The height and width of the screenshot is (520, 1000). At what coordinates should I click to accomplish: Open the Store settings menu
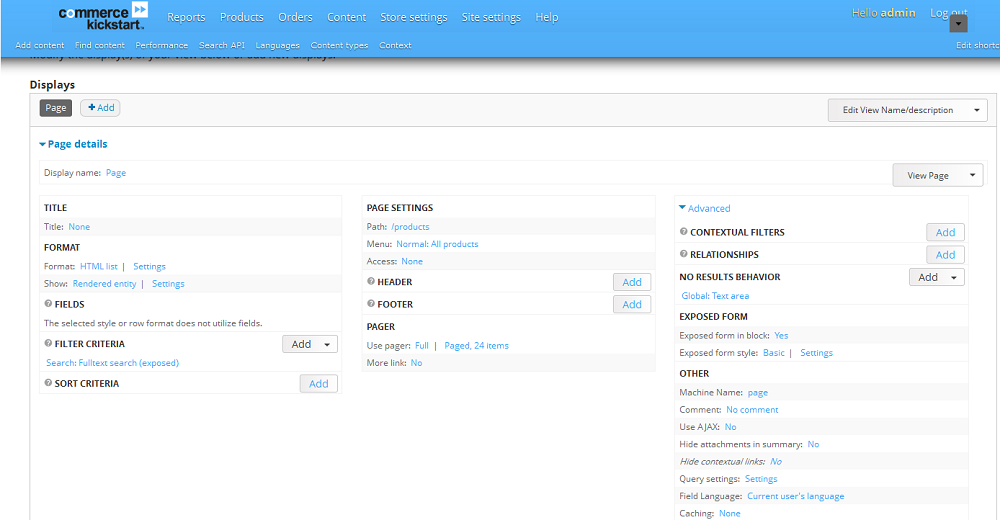[414, 17]
